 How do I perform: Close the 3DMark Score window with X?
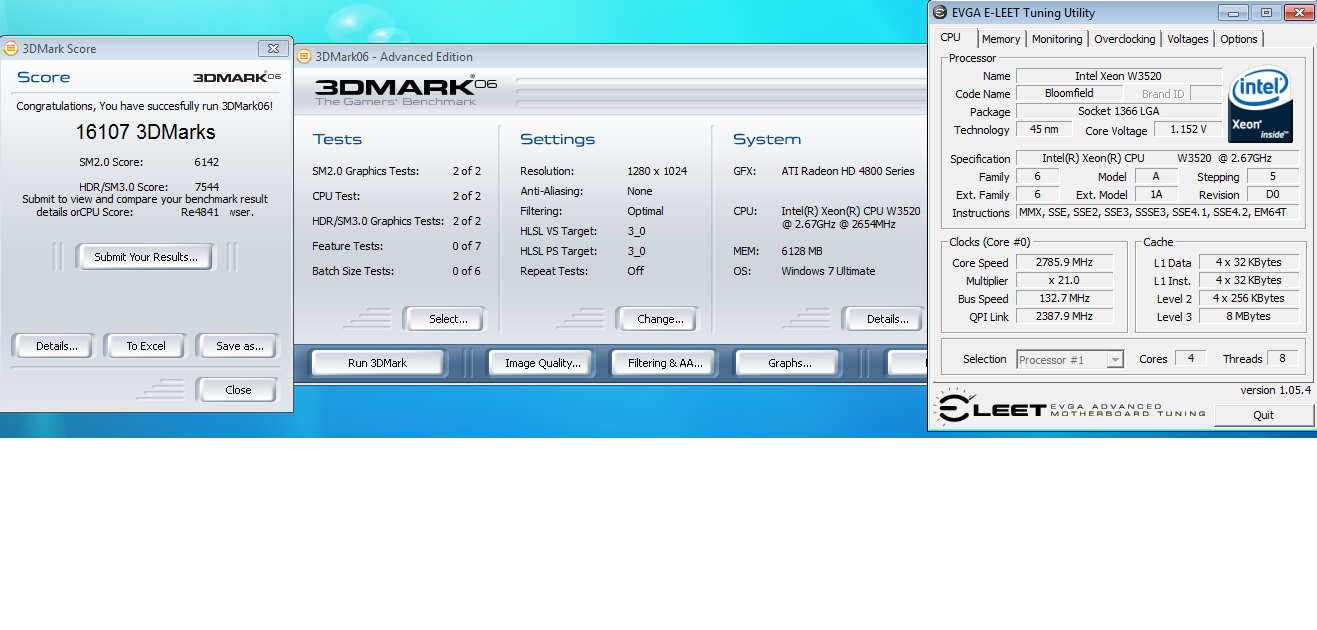click(273, 48)
